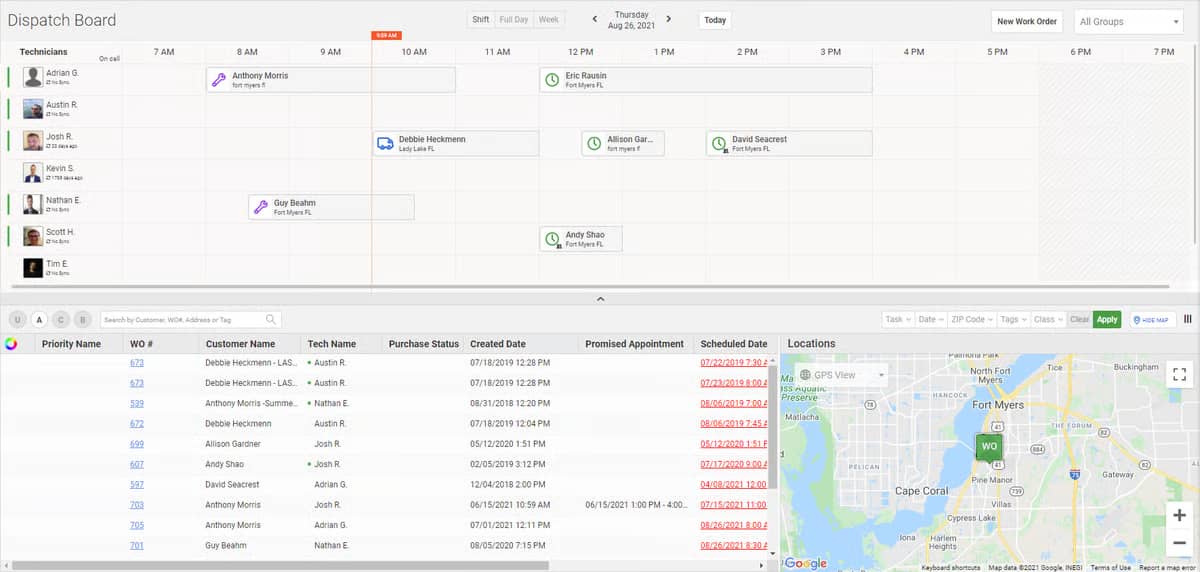
Task: Click the Google logo on map
Action: 805,563
